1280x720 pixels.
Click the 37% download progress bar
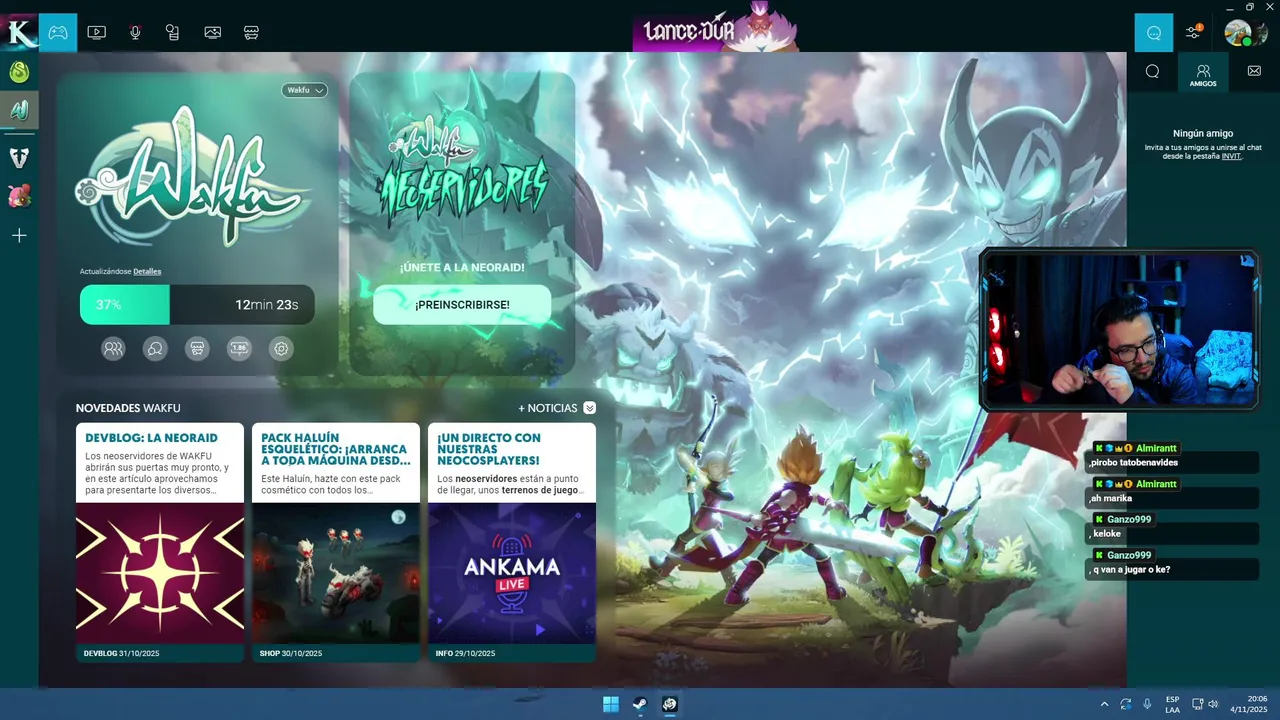pyautogui.click(x=197, y=305)
